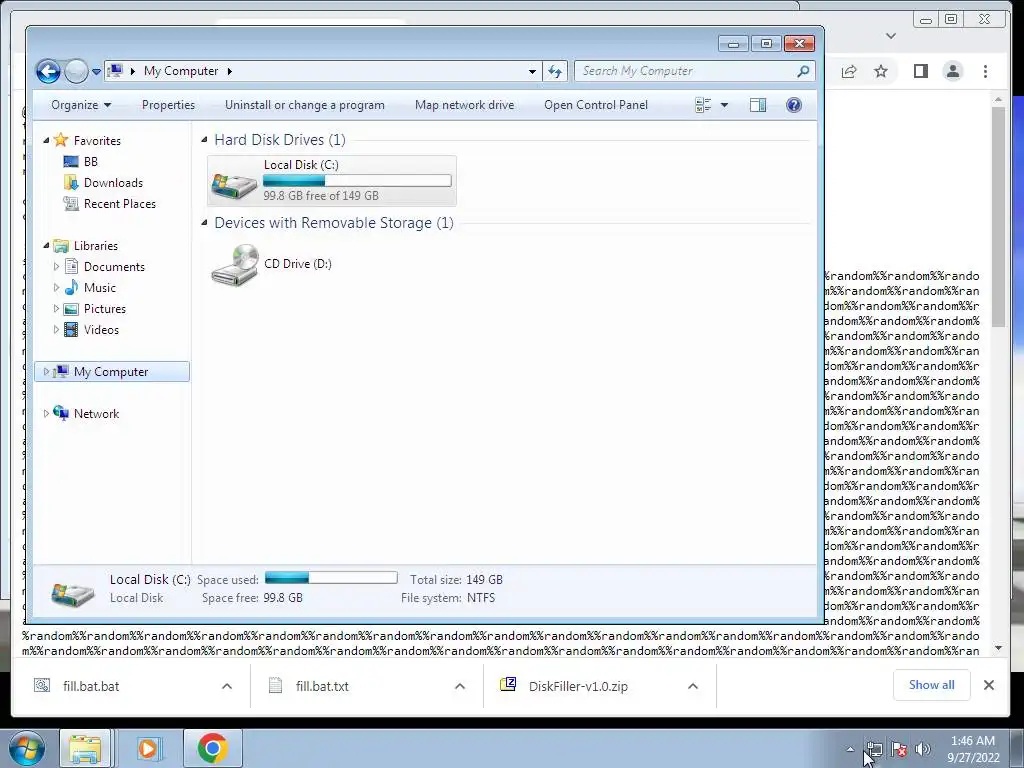Open address bar previous locations dropdown
Image resolution: width=1024 pixels, height=768 pixels.
pos(532,71)
